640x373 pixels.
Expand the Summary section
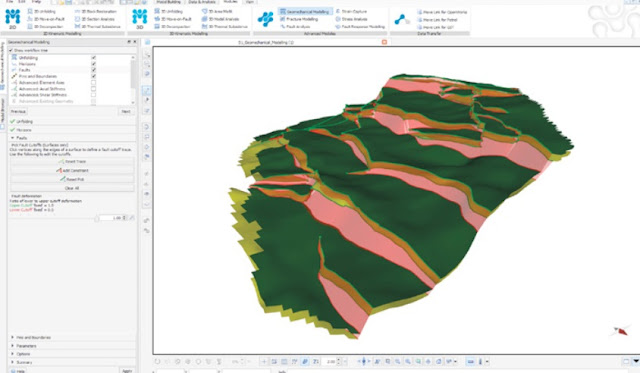(x=72, y=362)
